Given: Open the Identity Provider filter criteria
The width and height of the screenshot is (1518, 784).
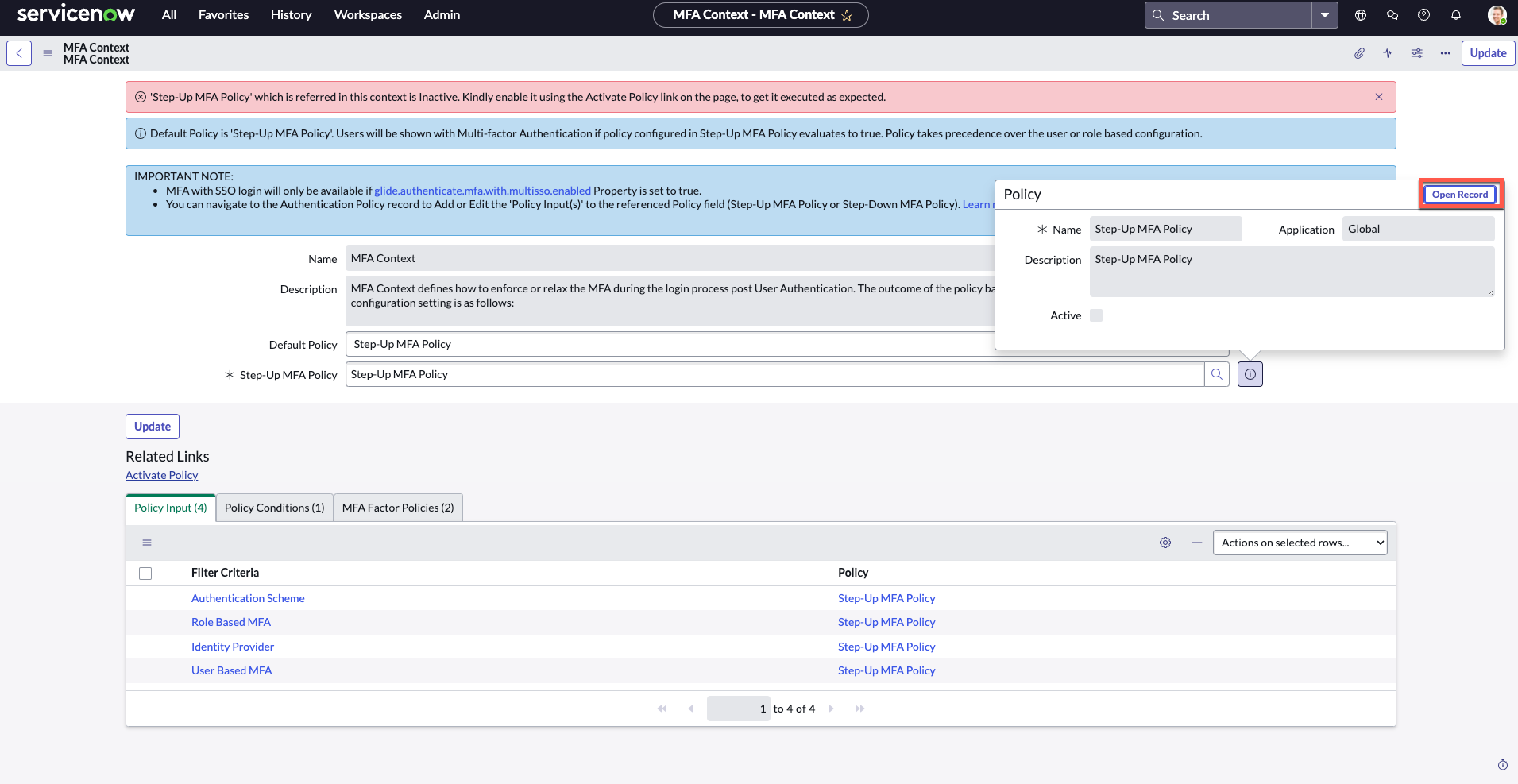Looking at the screenshot, I should (233, 647).
